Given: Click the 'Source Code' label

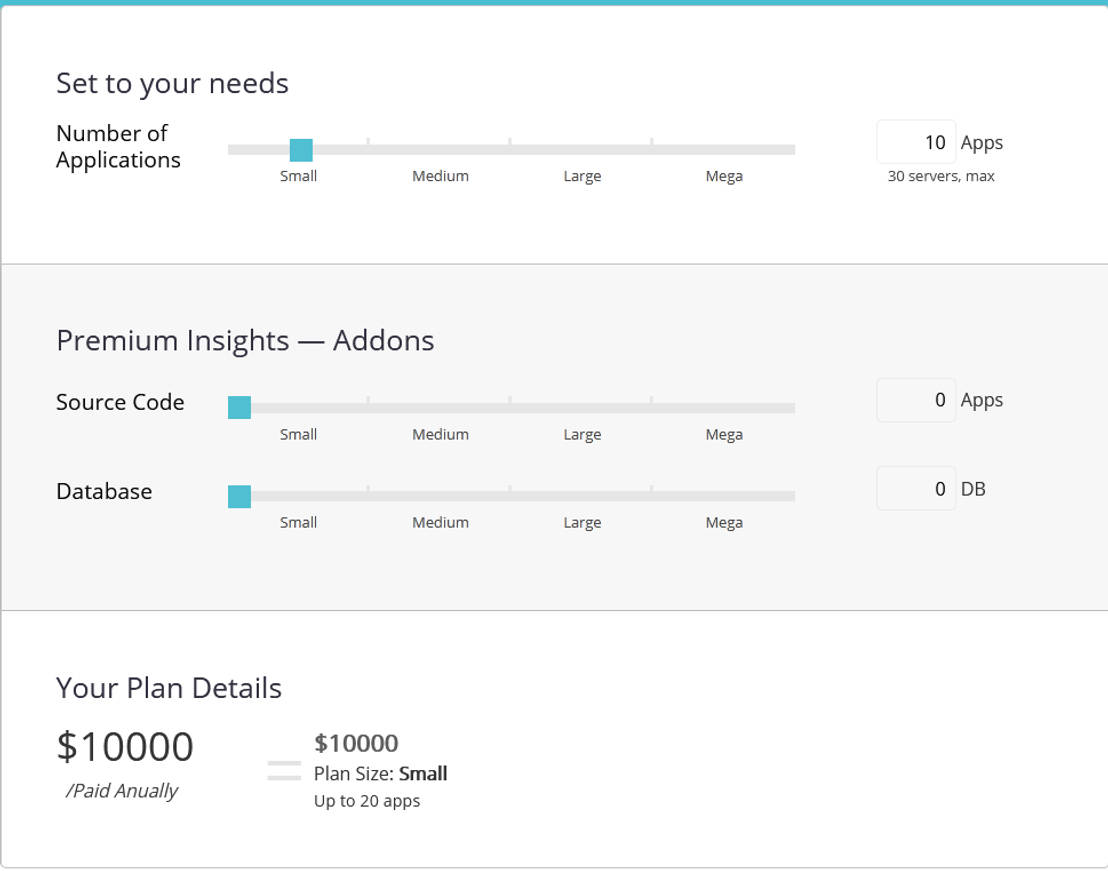Looking at the screenshot, I should [x=120, y=402].
